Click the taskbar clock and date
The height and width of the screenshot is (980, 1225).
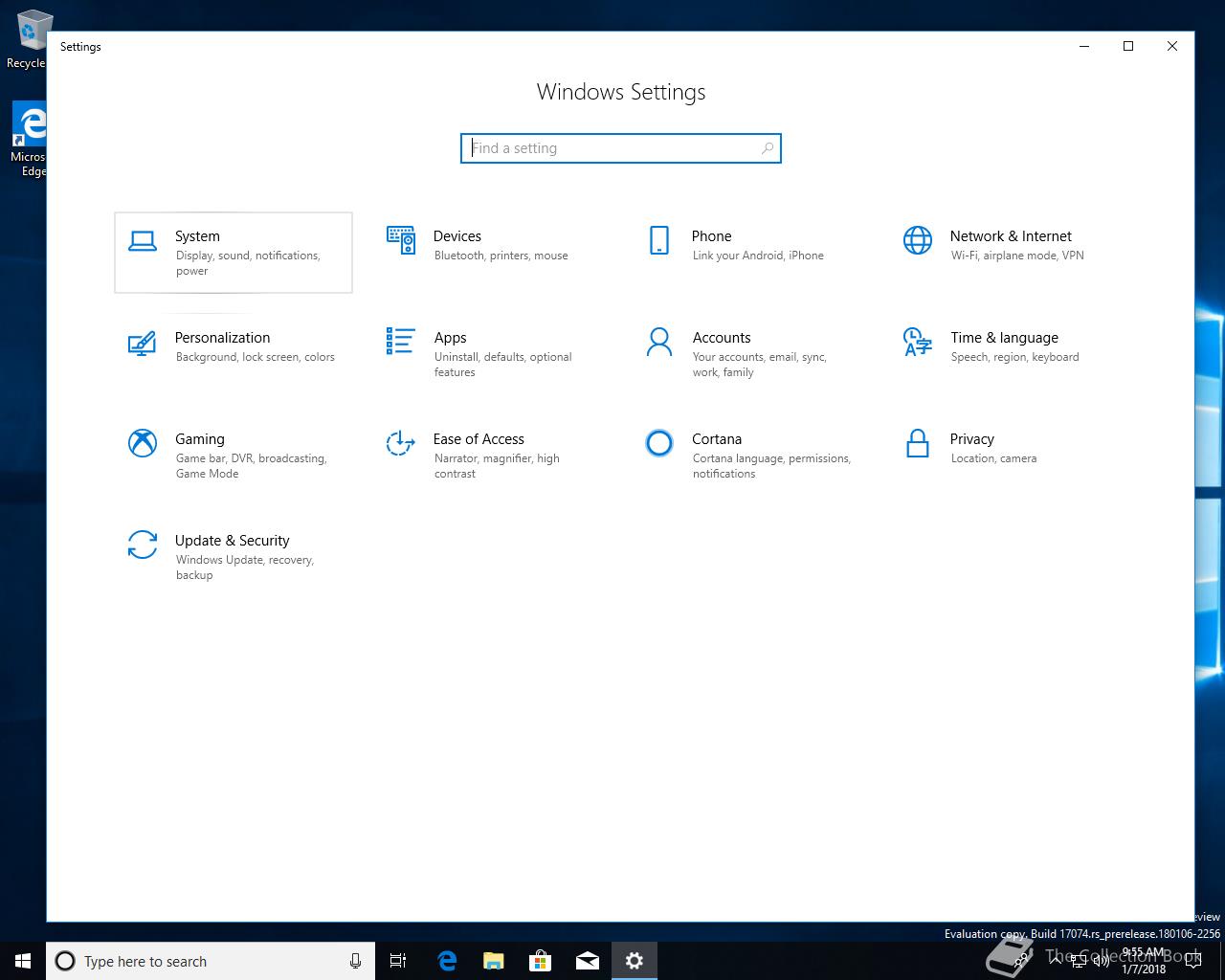pyautogui.click(x=1144, y=961)
